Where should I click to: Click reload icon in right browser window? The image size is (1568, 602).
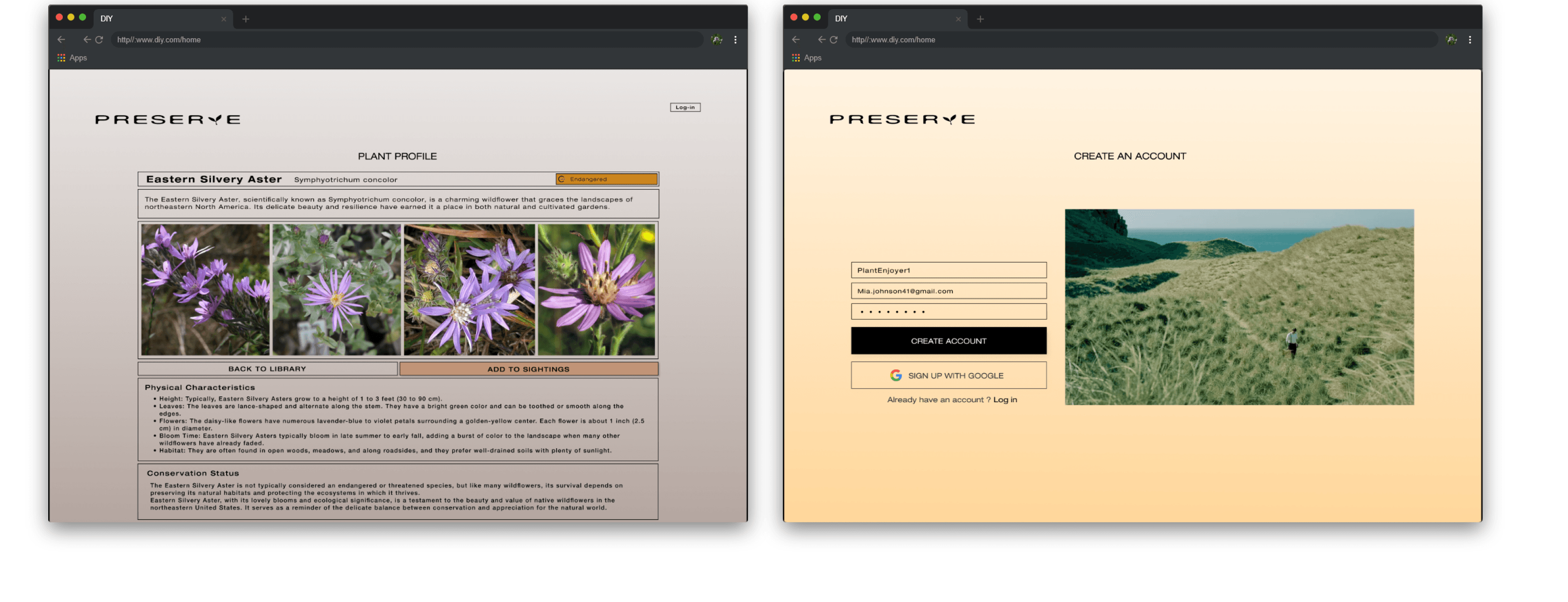pos(834,40)
